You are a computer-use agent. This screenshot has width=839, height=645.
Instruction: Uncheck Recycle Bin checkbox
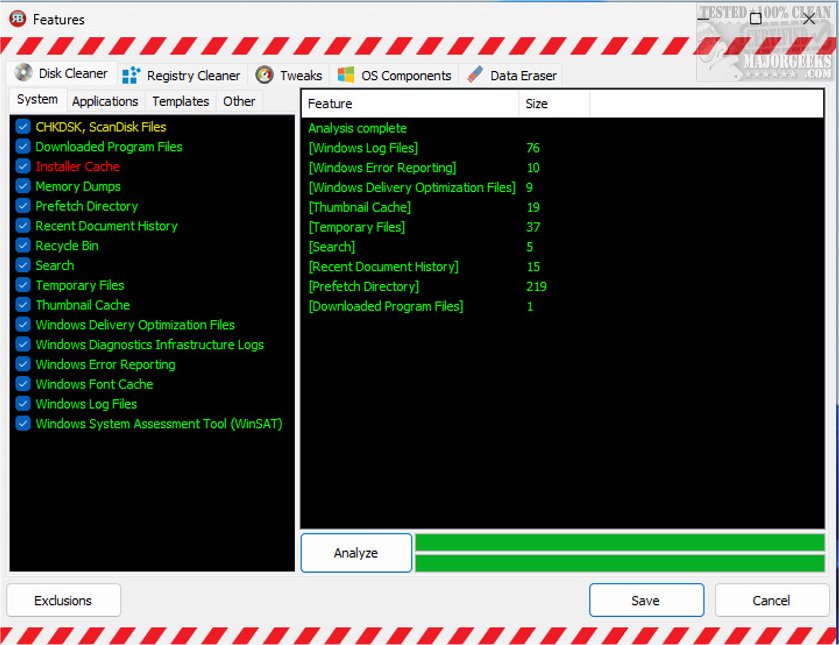pyautogui.click(x=23, y=245)
